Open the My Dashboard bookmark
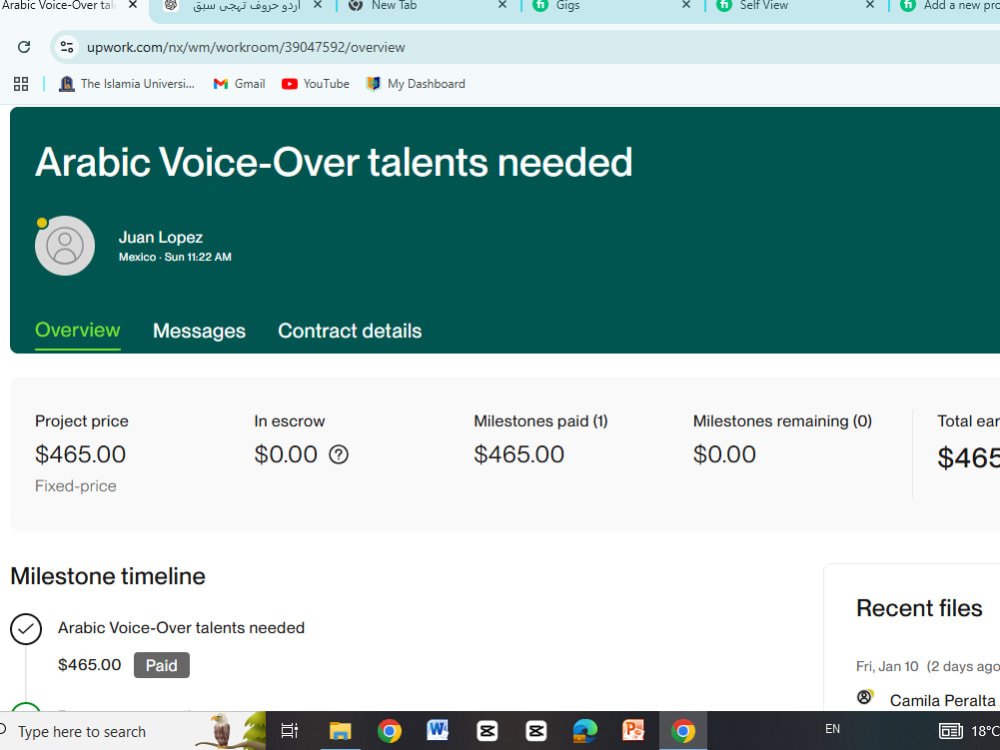 416,84
